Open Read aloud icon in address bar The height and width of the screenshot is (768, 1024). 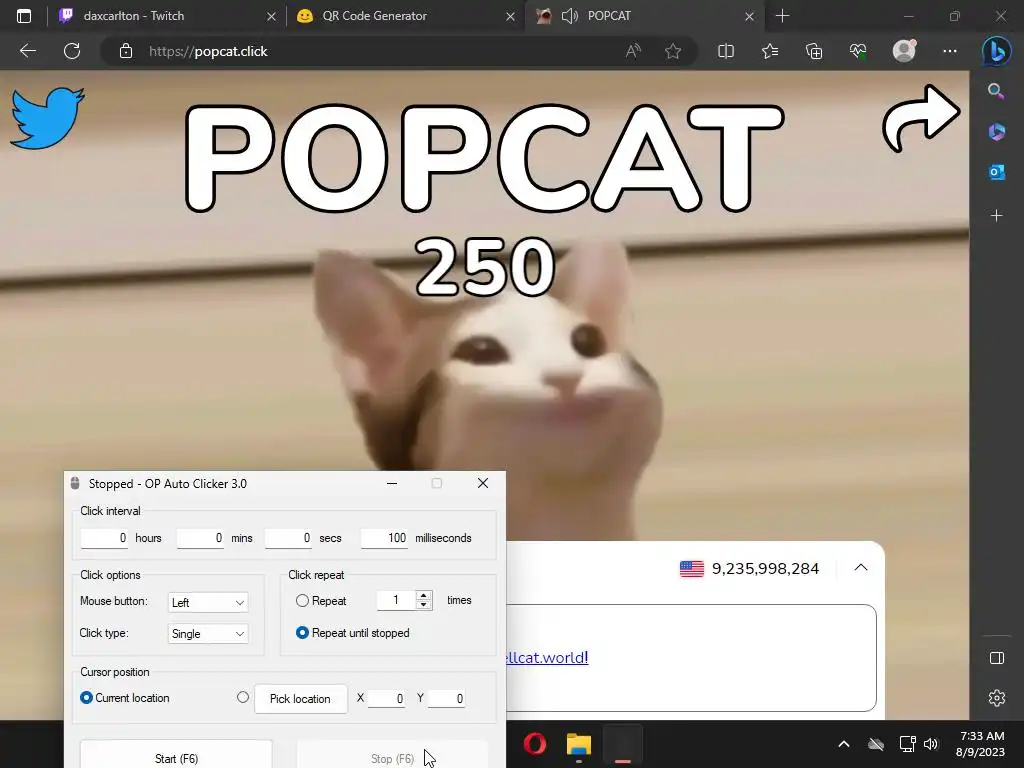pyautogui.click(x=633, y=51)
